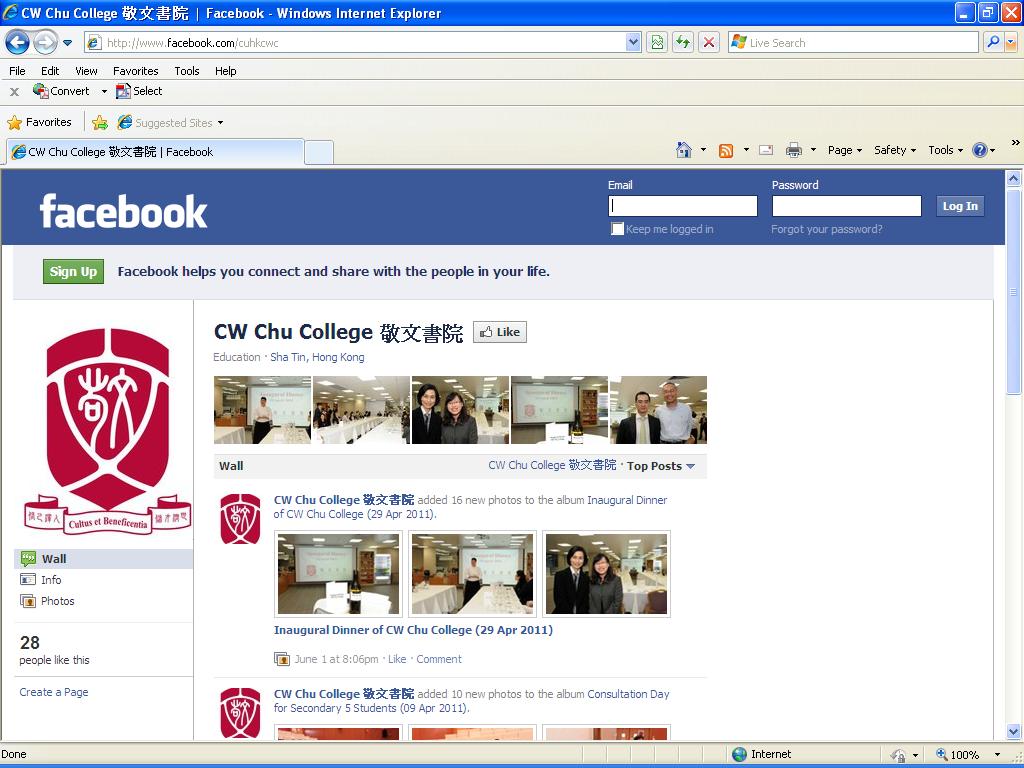Check Keep me logged in
The width and height of the screenshot is (1024, 768).
coord(617,229)
